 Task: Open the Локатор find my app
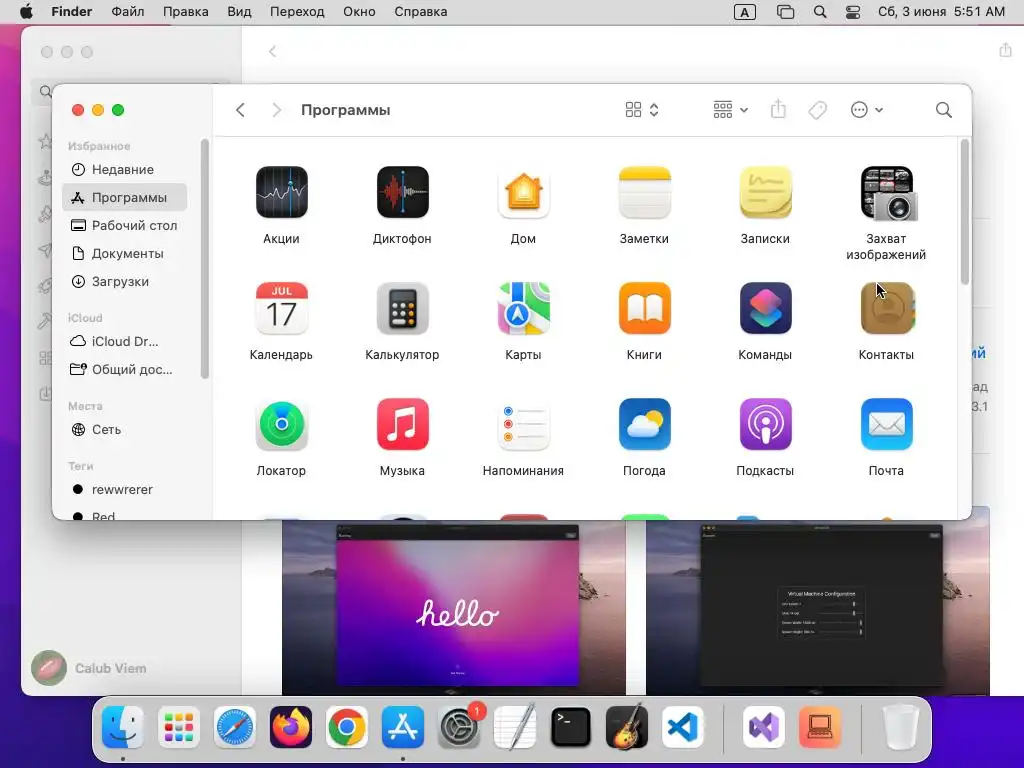(281, 424)
